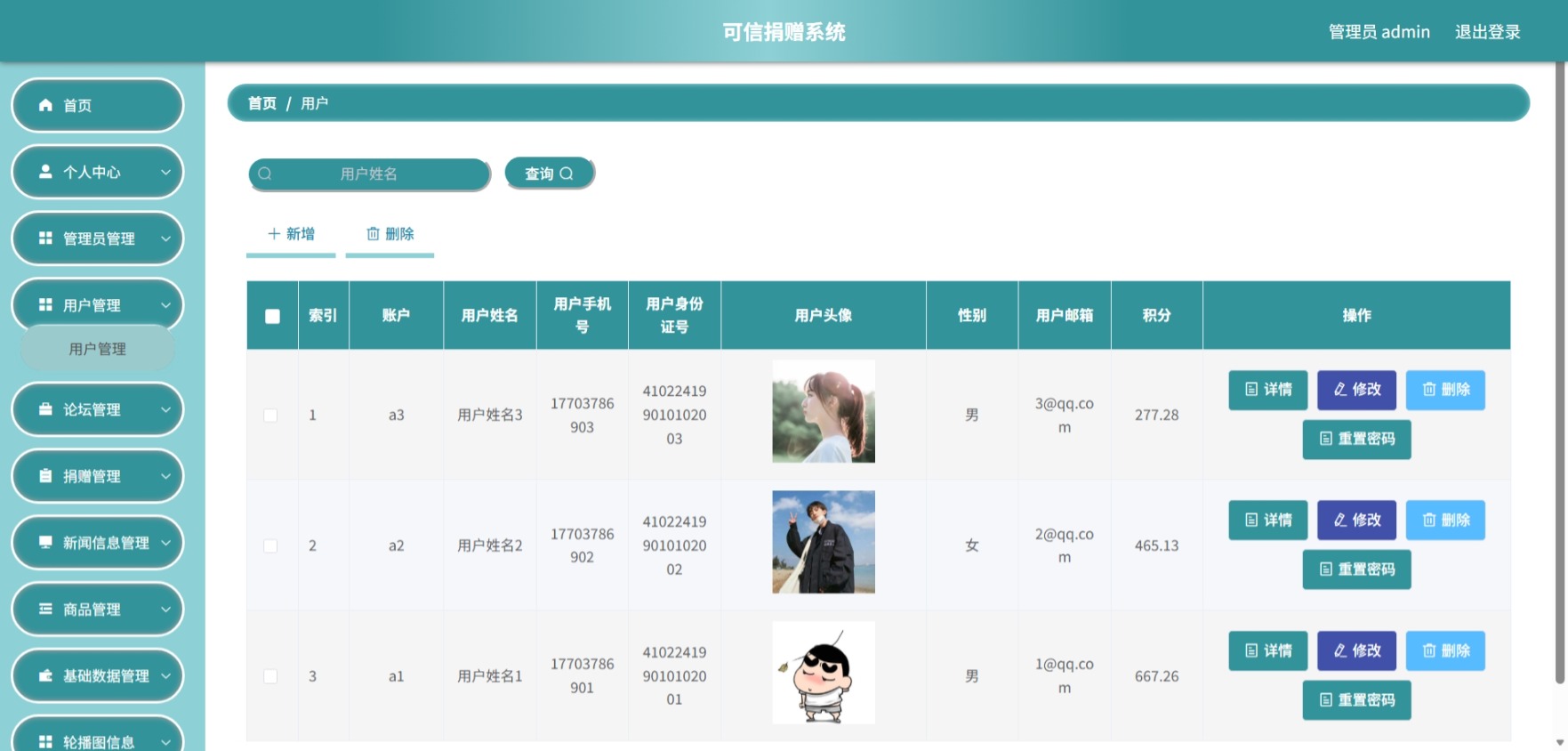Click the 重置密码 icon for row a2

coord(1326,569)
